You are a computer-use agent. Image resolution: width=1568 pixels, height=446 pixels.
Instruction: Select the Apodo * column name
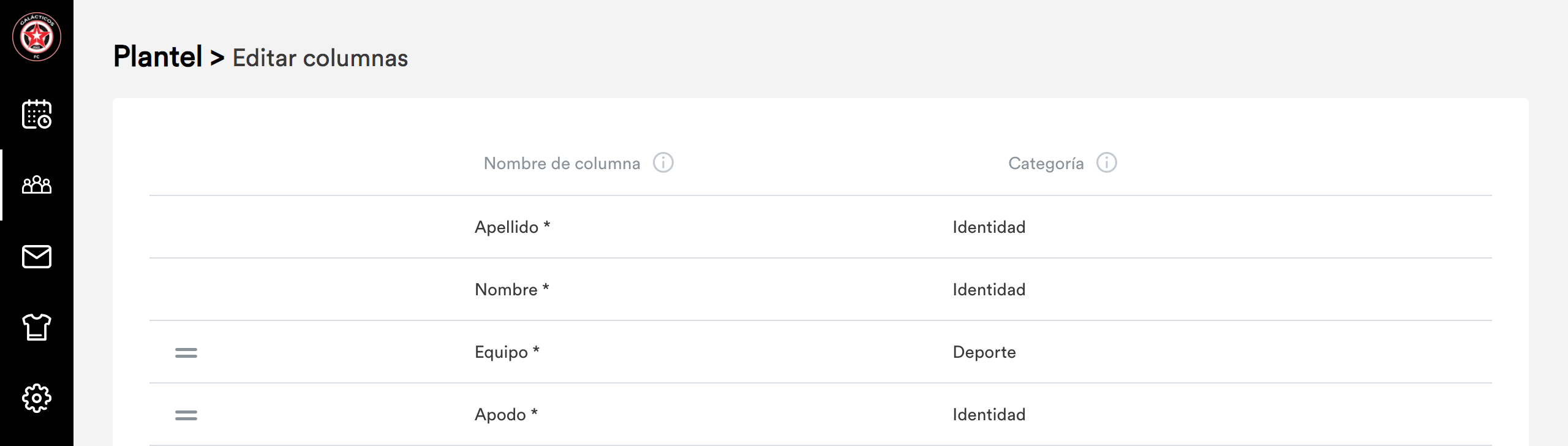507,415
